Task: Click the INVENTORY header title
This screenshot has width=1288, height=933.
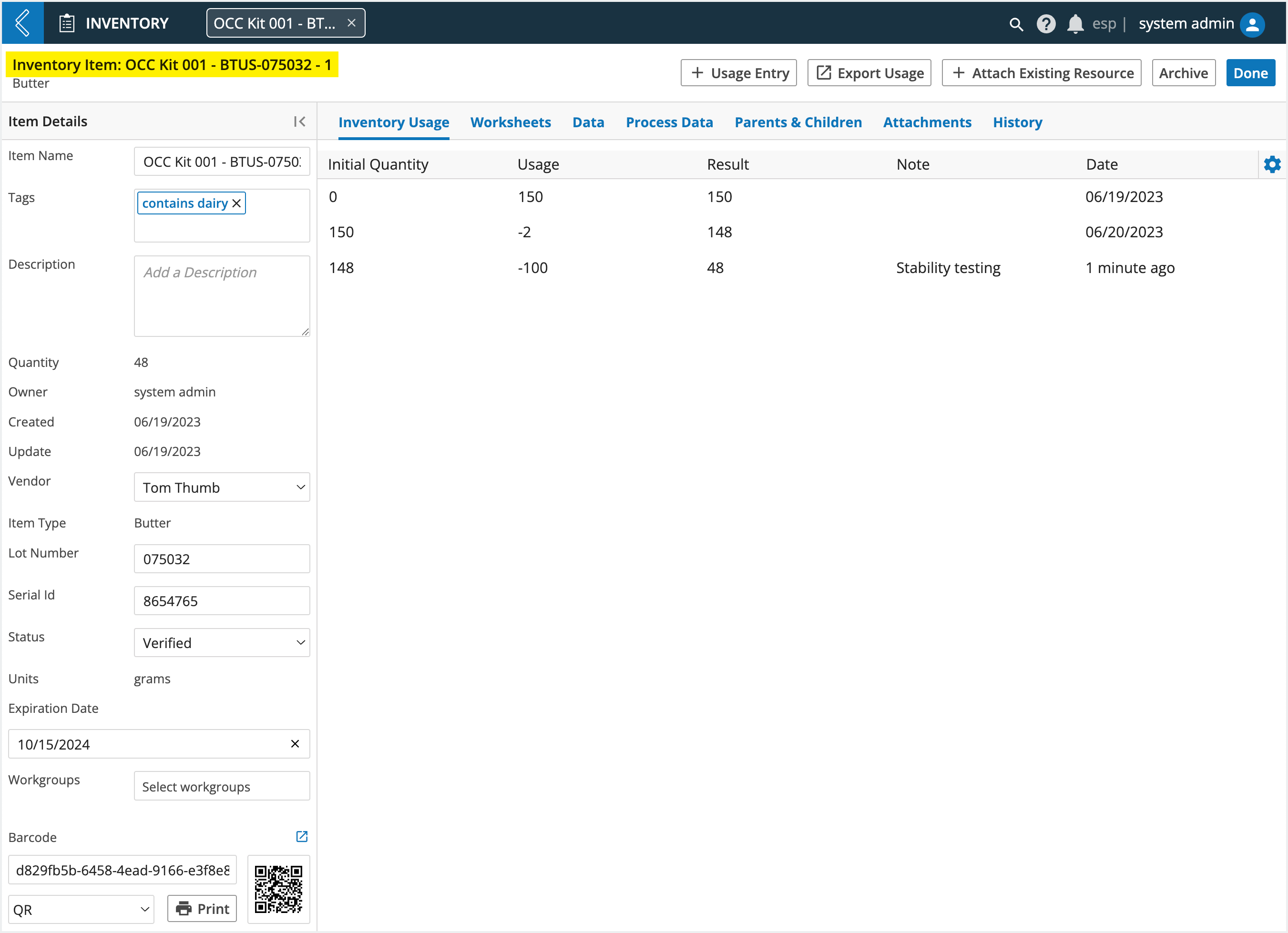Action: (x=127, y=23)
